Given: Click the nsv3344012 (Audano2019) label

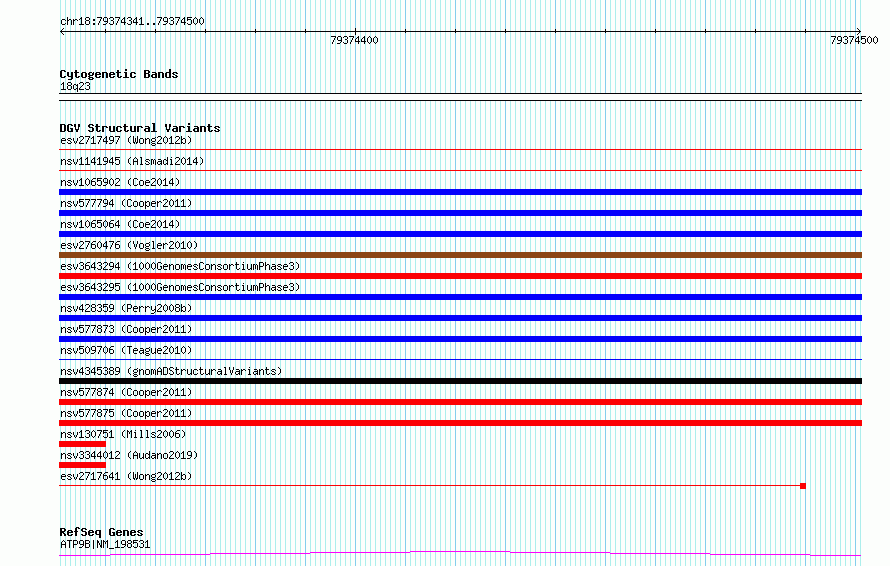Looking at the screenshot, I should click(x=129, y=455).
